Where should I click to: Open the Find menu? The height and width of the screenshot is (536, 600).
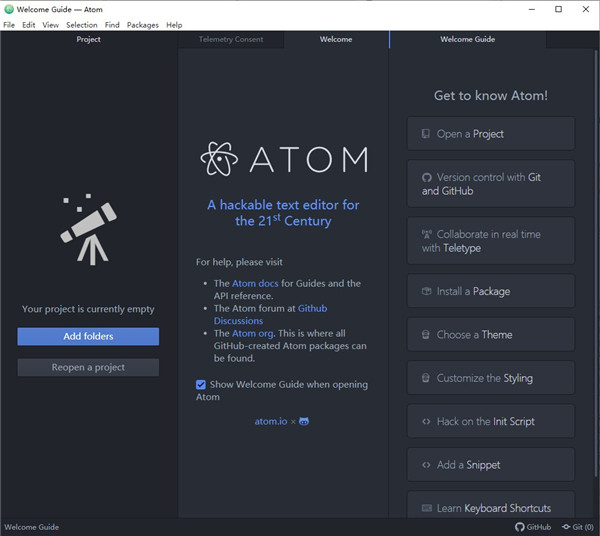(x=112, y=25)
